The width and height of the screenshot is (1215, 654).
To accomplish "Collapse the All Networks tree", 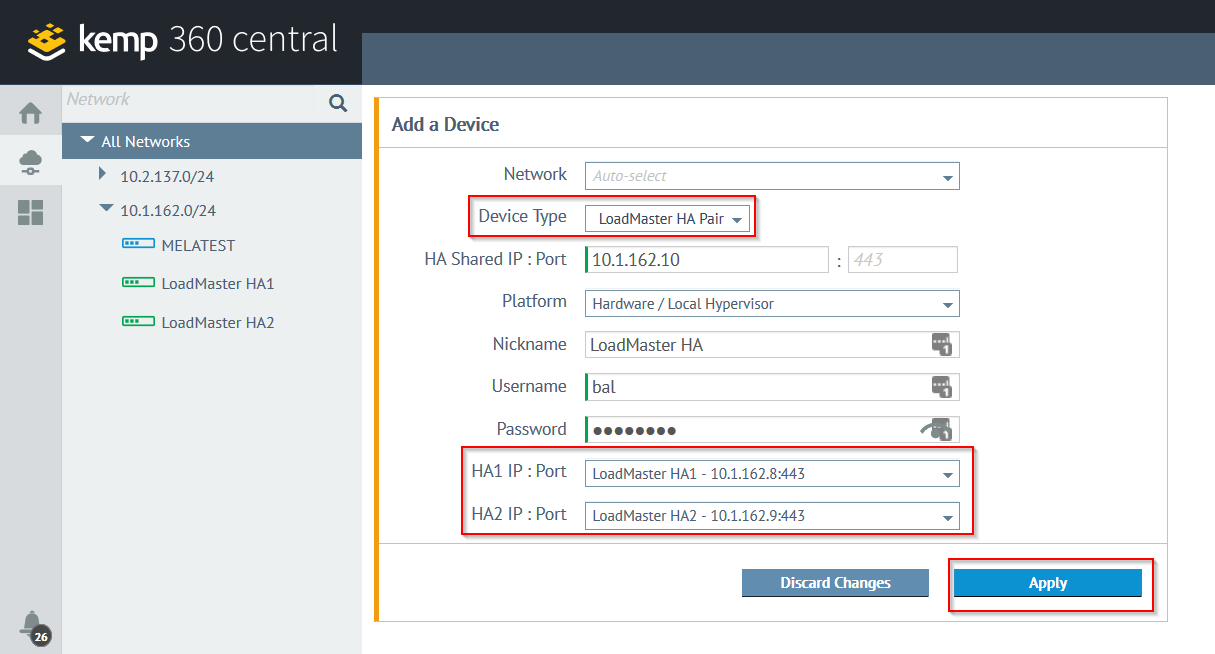I will (x=88, y=141).
